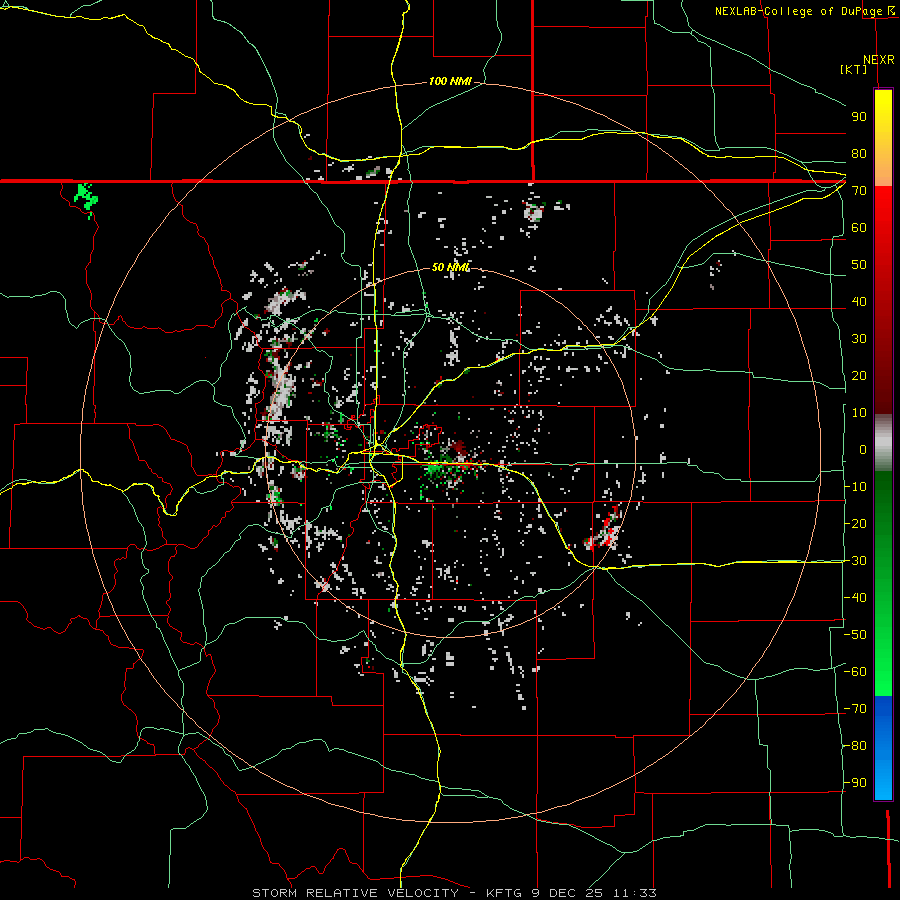Screen dimensions: 900x900
Task: Click the positive 90 scale value
Action: pyautogui.click(x=859, y=117)
